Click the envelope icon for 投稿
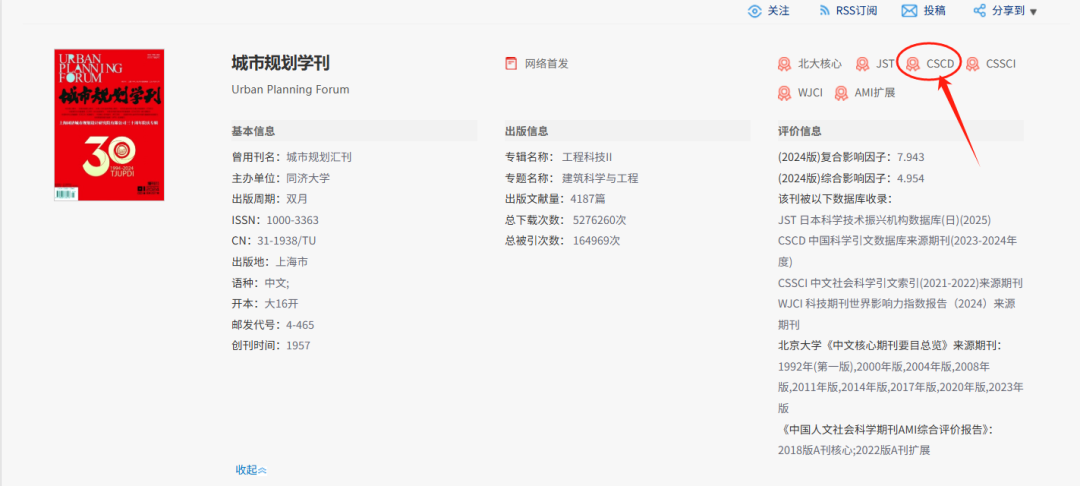This screenshot has width=1080, height=486. pos(909,11)
